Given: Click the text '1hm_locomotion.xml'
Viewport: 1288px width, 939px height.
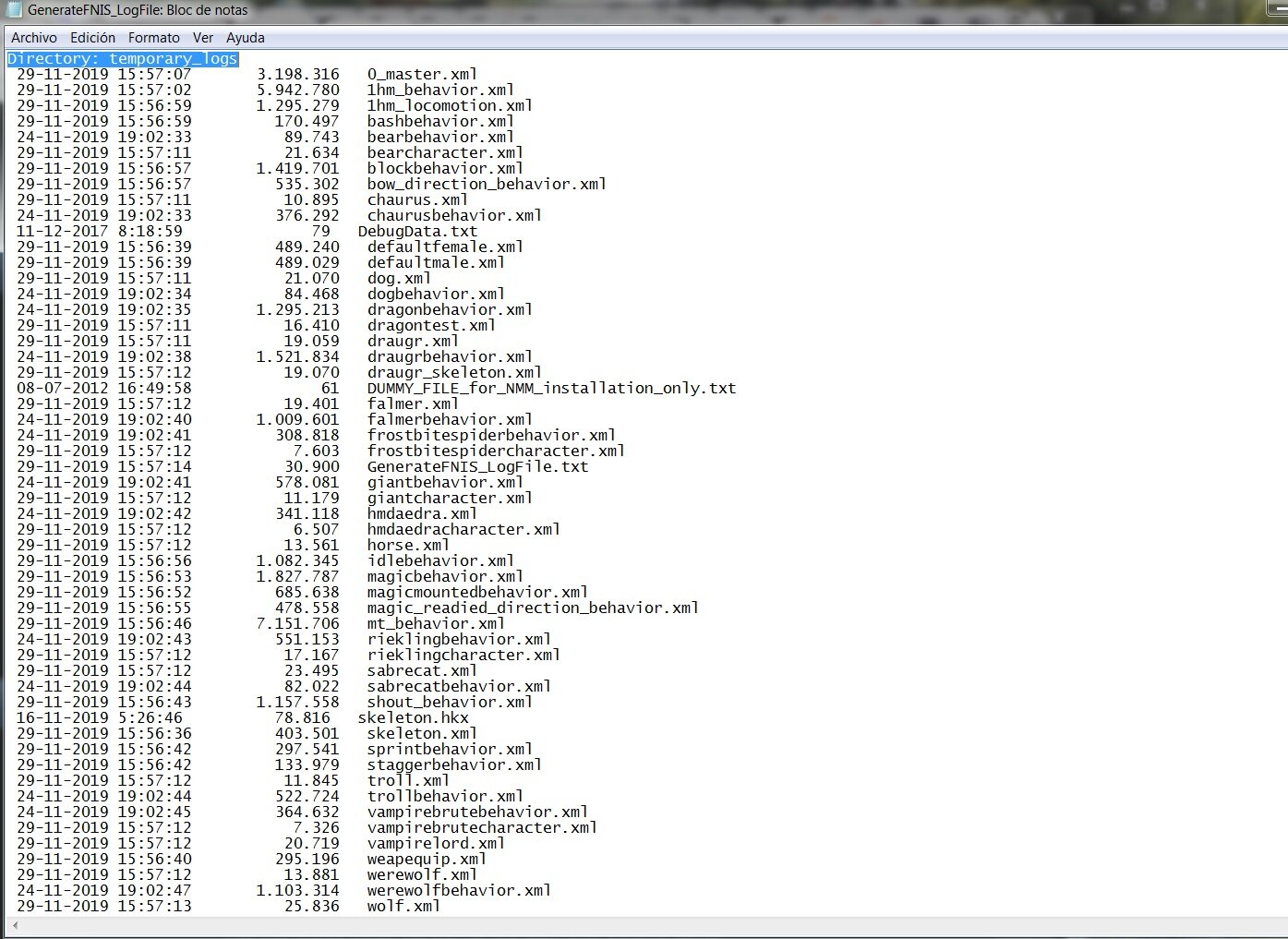Looking at the screenshot, I should coord(450,105).
